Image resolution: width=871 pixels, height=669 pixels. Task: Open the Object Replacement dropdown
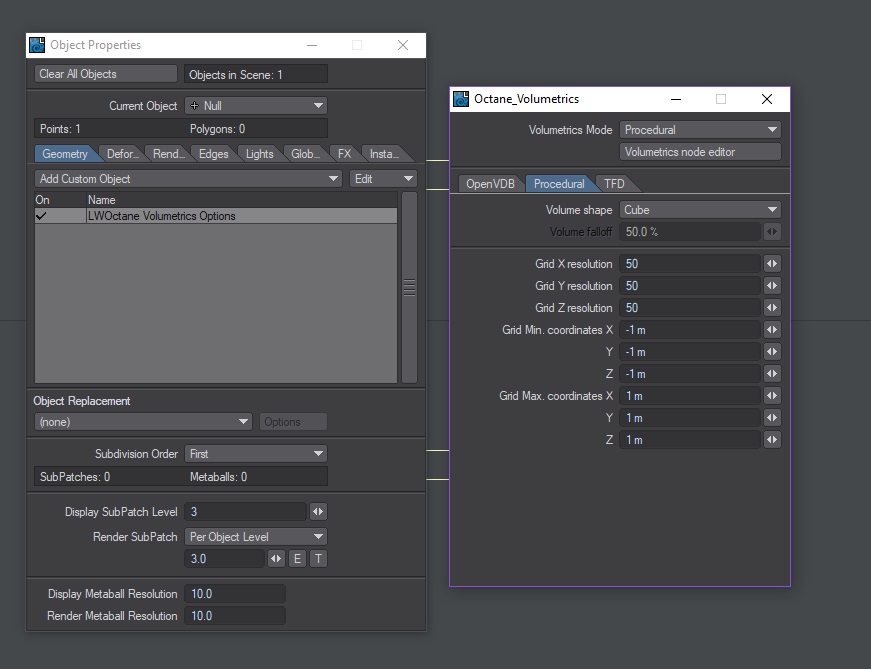point(143,422)
